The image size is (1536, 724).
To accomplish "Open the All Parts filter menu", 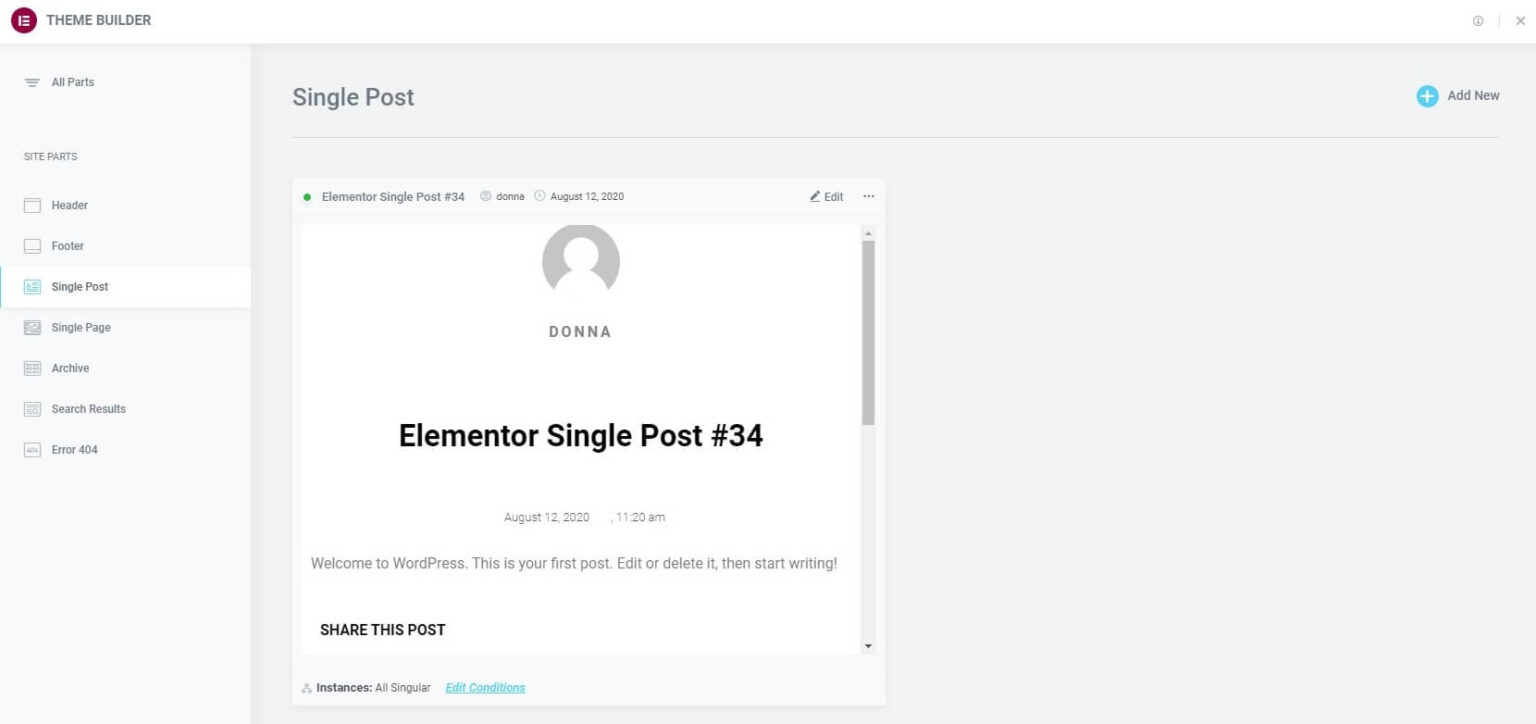I will tap(72, 82).
